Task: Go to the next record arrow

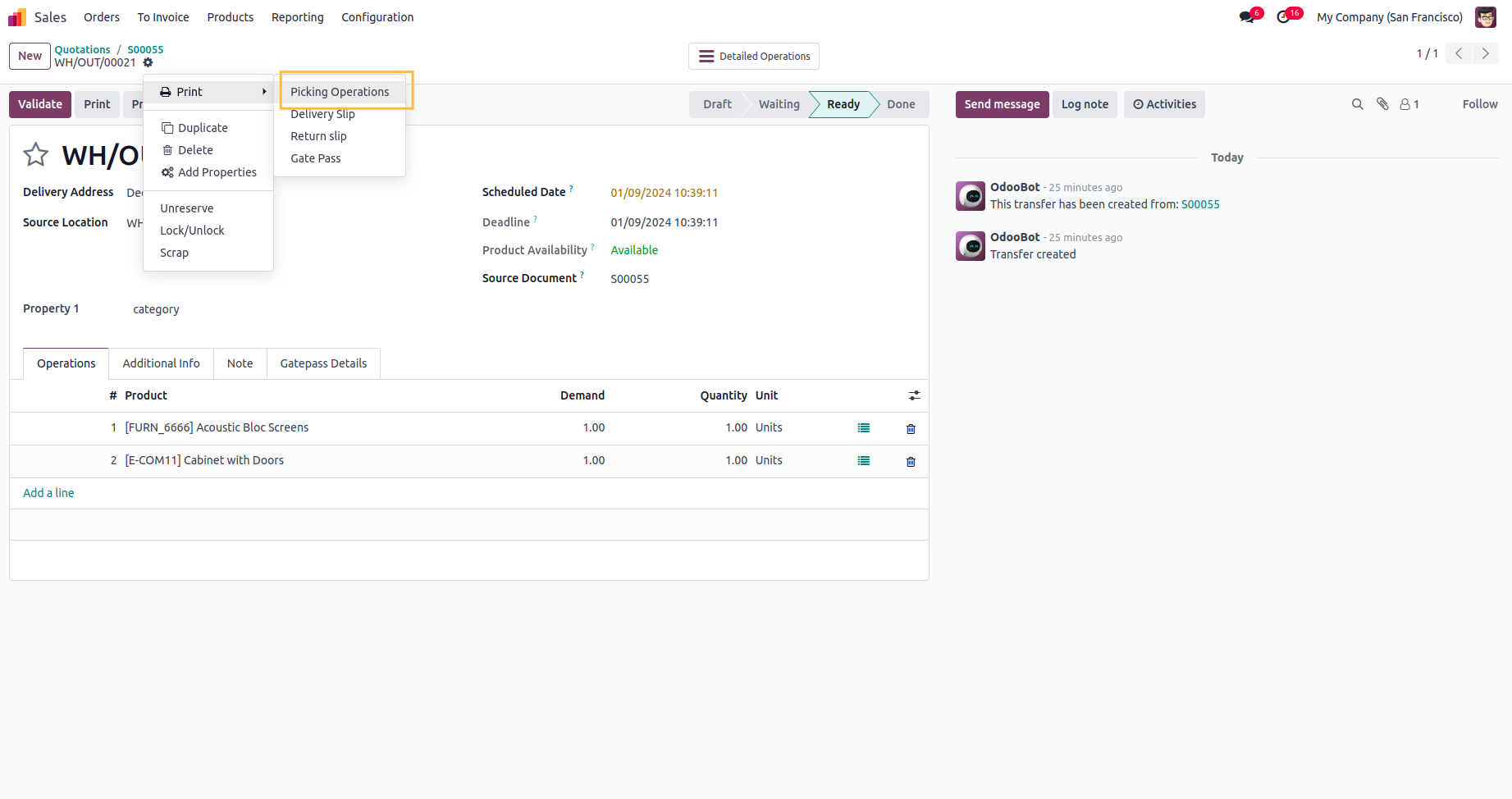Action: (1485, 53)
